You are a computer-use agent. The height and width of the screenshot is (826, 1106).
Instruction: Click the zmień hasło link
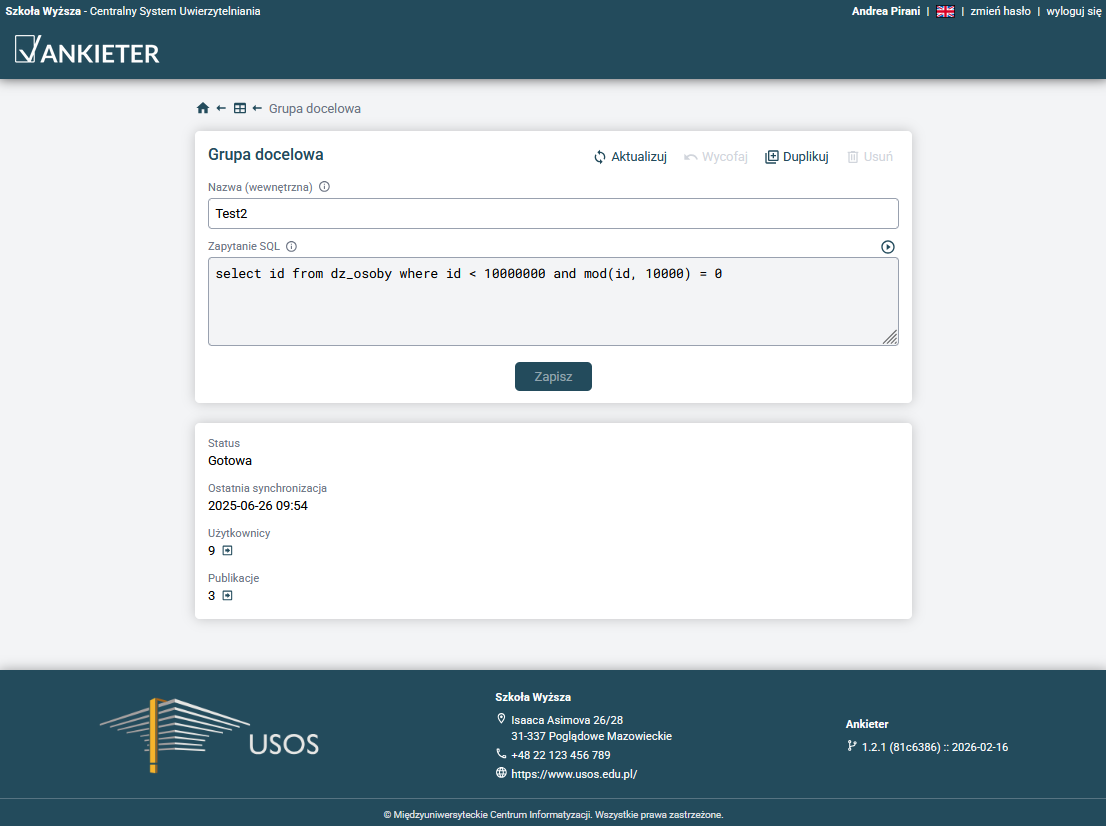tap(1000, 11)
